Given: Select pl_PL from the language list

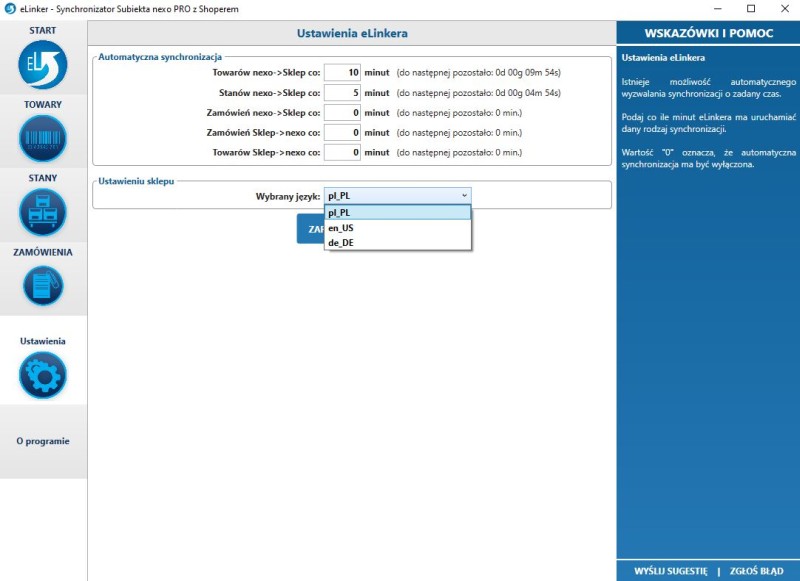Looking at the screenshot, I should point(397,212).
